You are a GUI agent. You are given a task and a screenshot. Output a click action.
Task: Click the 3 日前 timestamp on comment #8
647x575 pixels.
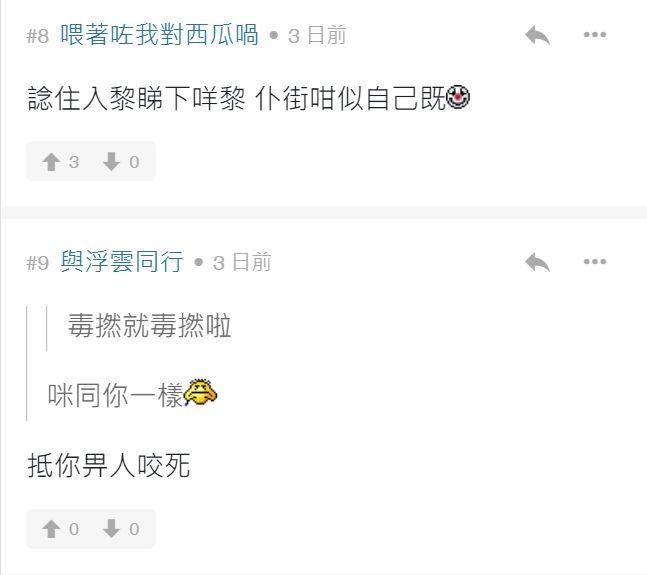click(317, 36)
